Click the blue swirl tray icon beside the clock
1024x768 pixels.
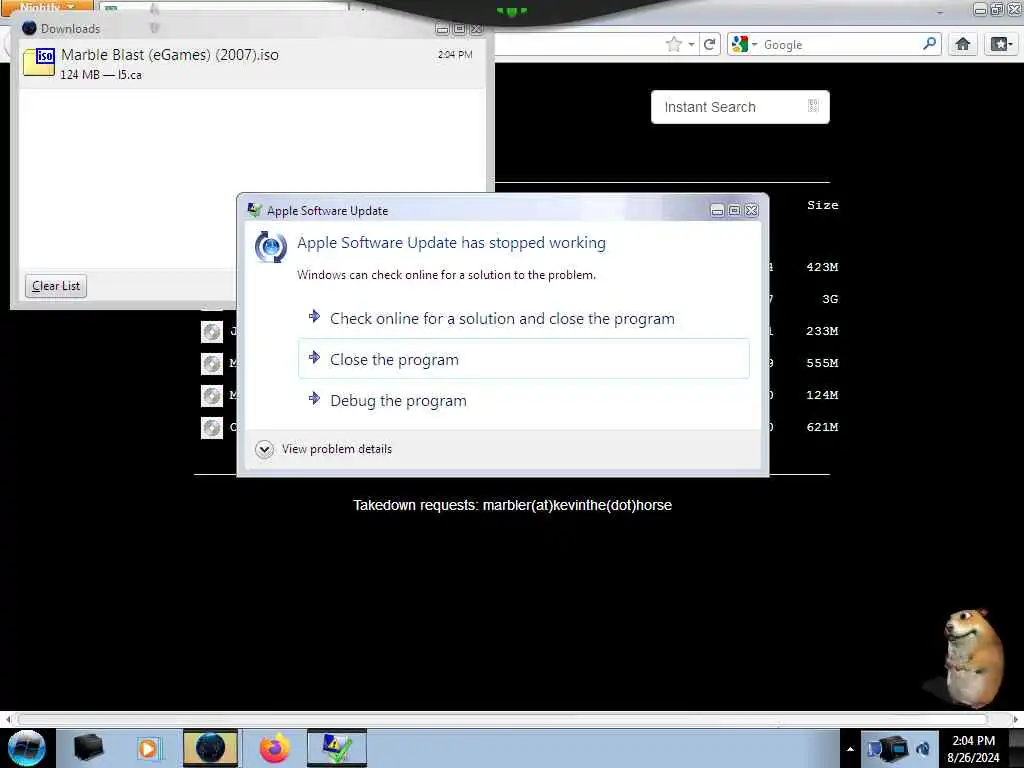923,750
